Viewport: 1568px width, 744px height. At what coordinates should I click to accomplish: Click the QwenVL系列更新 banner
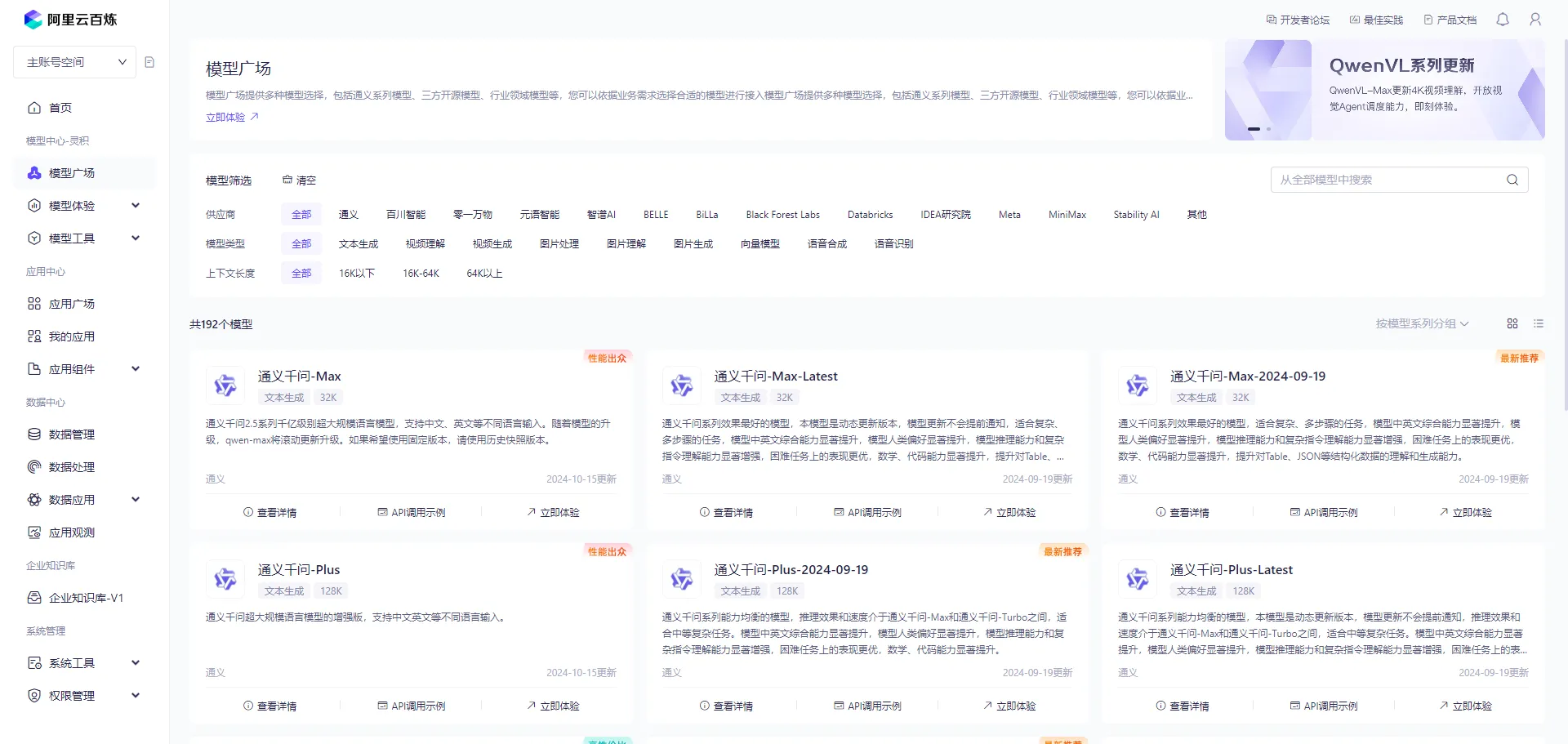(x=1385, y=90)
